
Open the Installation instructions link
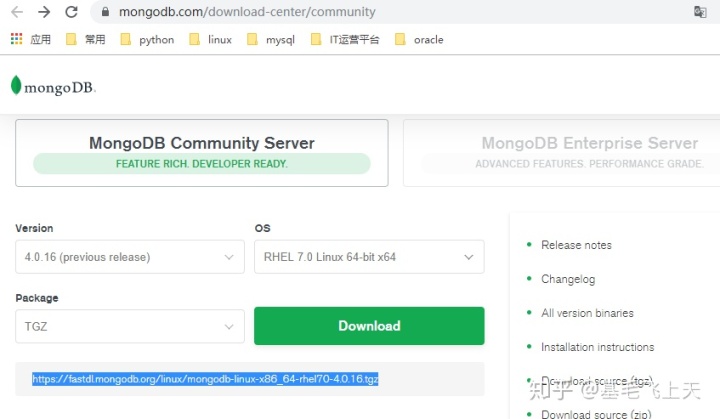pyautogui.click(x=597, y=347)
